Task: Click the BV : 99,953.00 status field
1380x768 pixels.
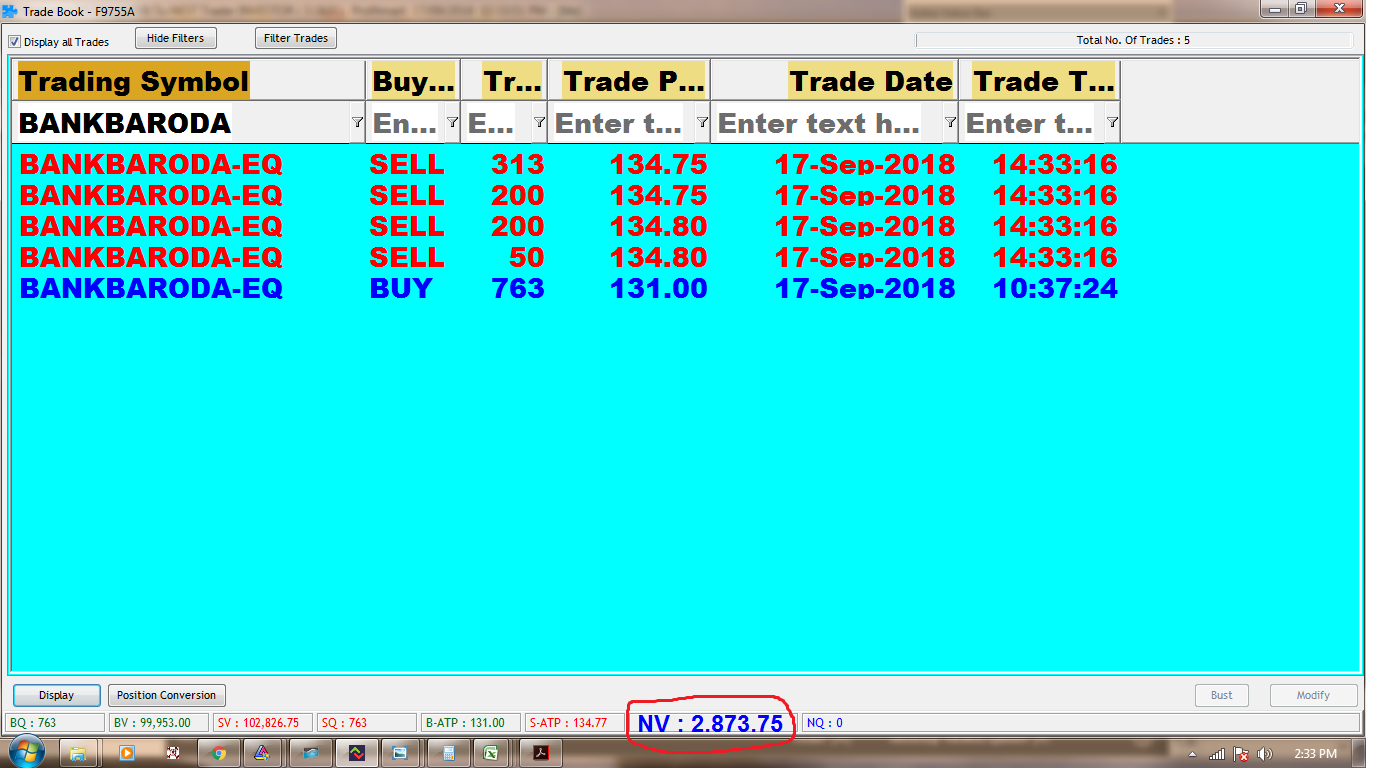Action: pyautogui.click(x=159, y=722)
